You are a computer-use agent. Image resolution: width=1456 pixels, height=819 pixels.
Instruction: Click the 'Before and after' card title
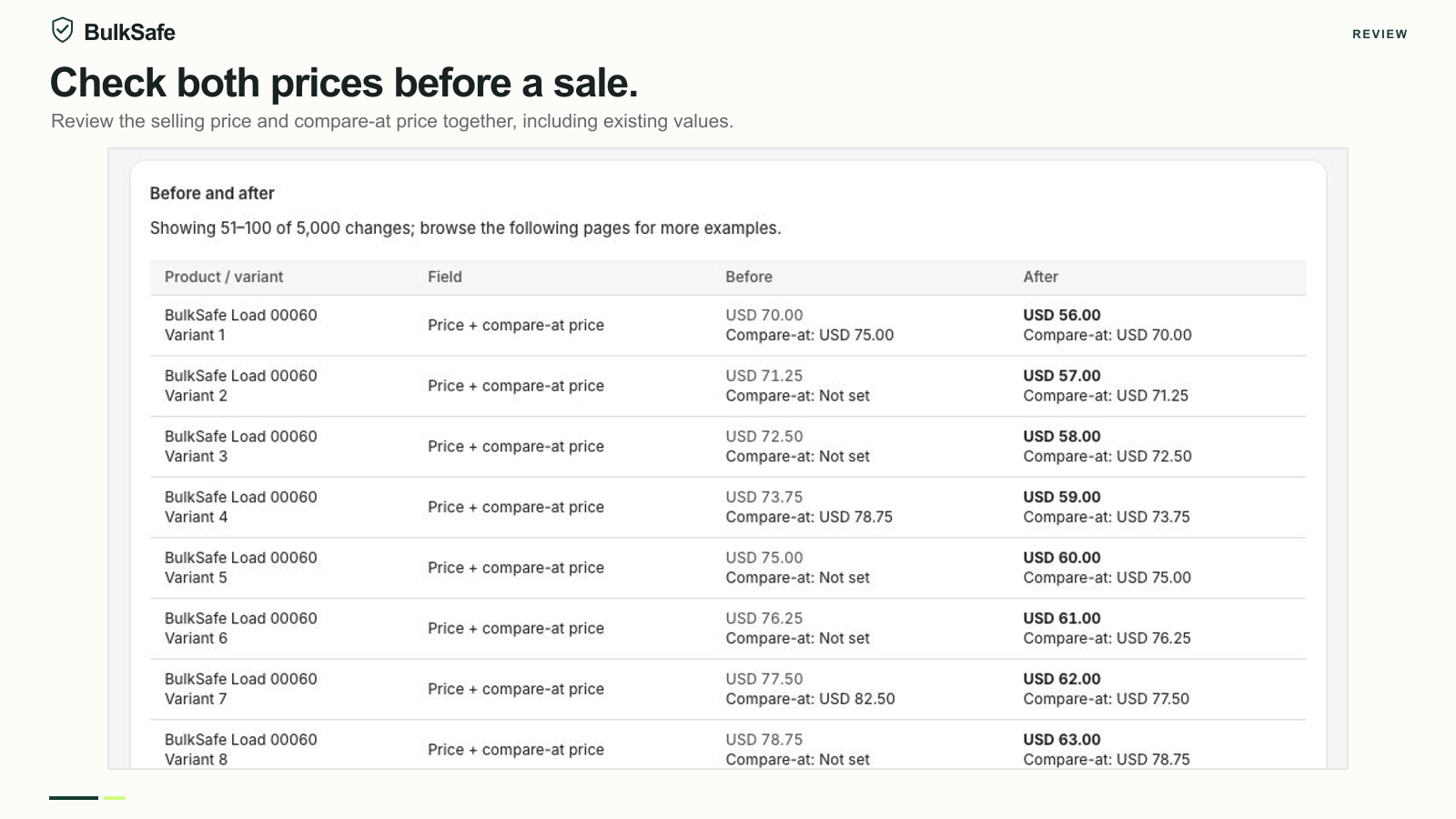[x=212, y=193]
